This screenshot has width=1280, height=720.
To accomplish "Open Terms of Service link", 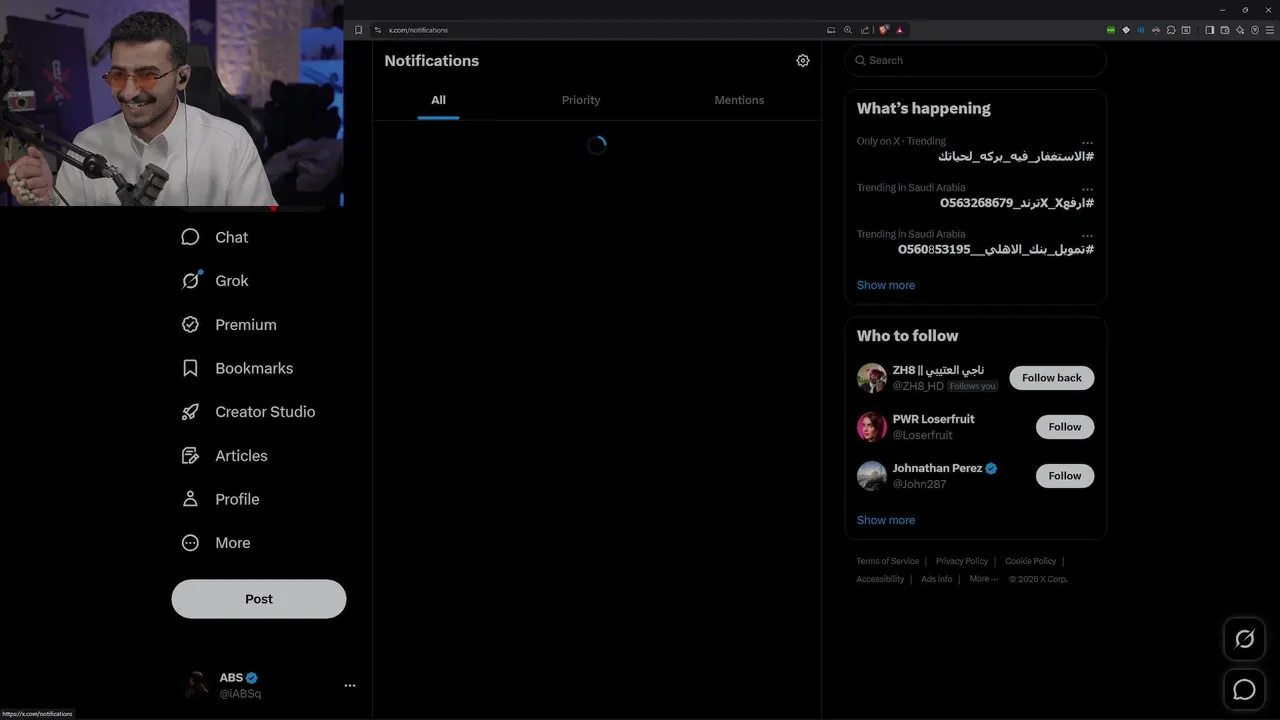I will pyautogui.click(x=887, y=561).
